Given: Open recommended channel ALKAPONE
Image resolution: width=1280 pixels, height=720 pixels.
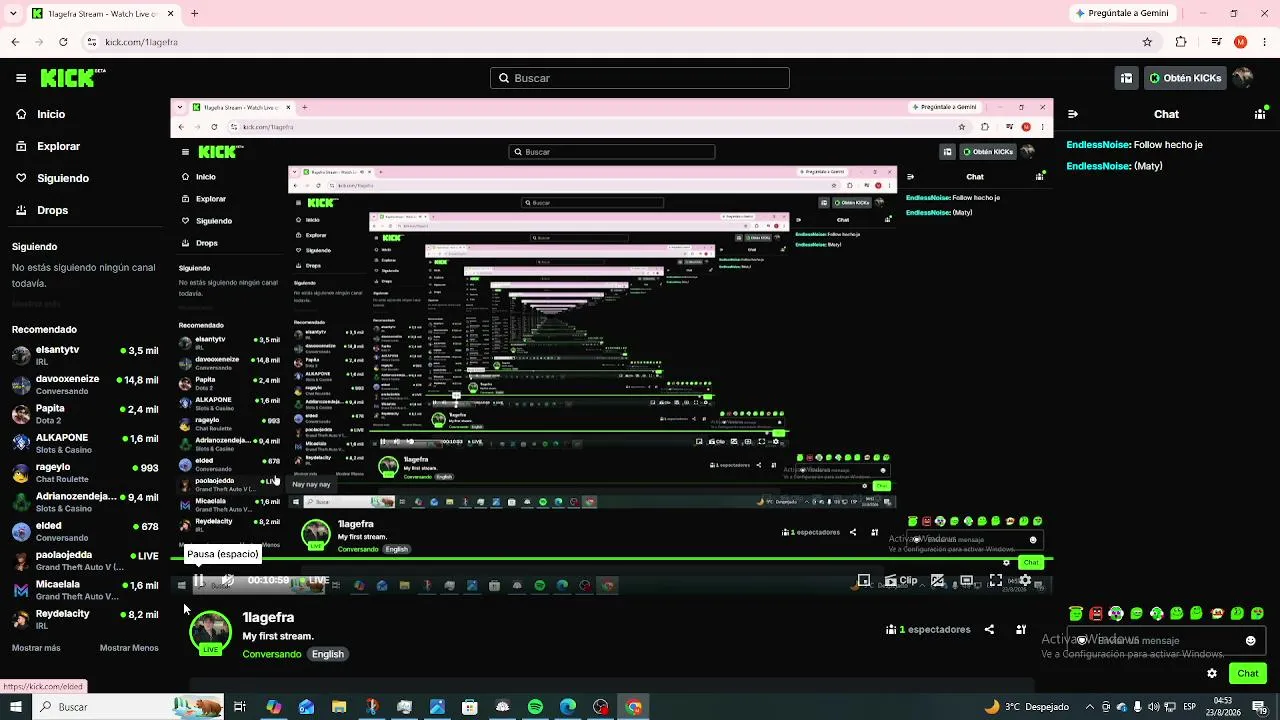Looking at the screenshot, I should click(85, 443).
